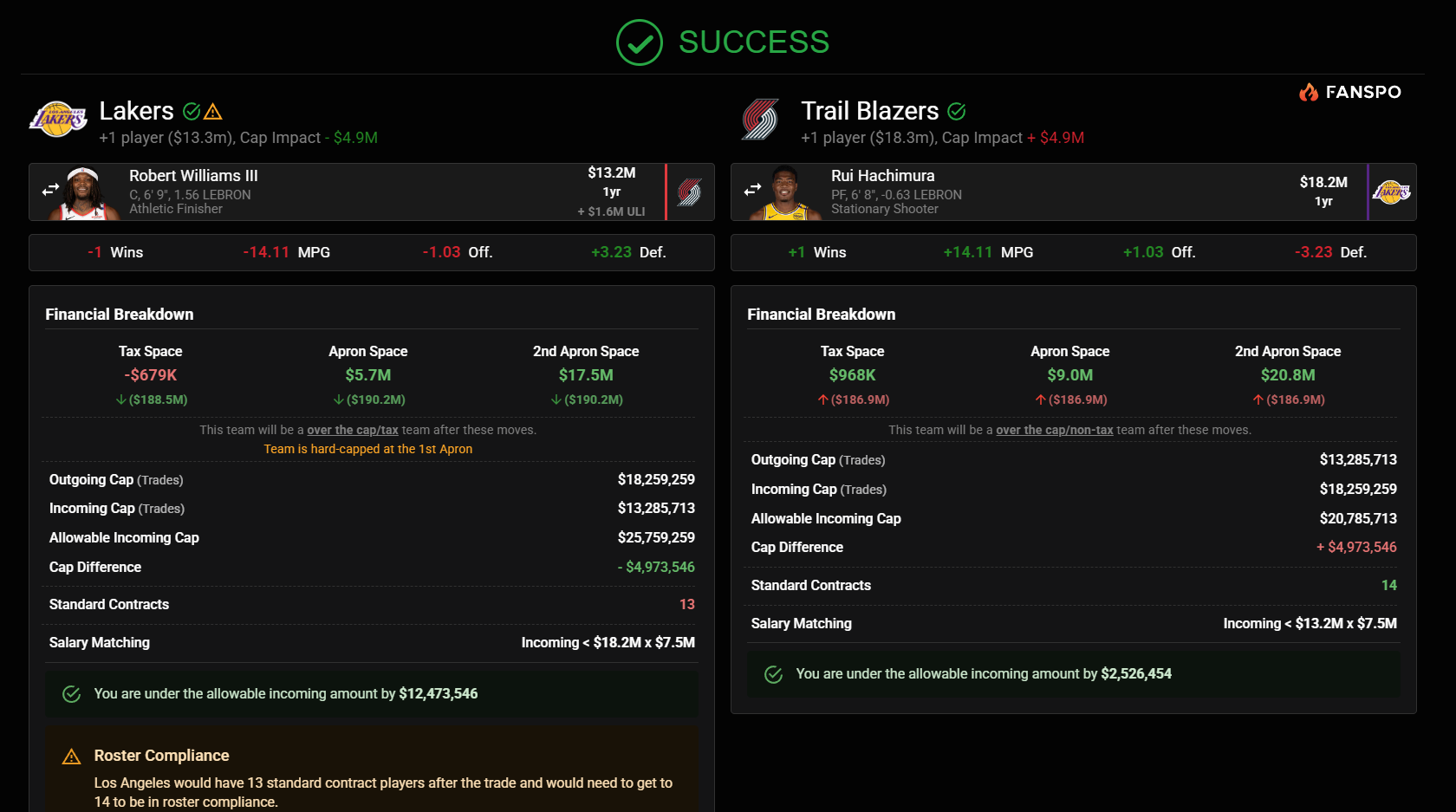Click the Roster Compliance warning icon

click(72, 757)
